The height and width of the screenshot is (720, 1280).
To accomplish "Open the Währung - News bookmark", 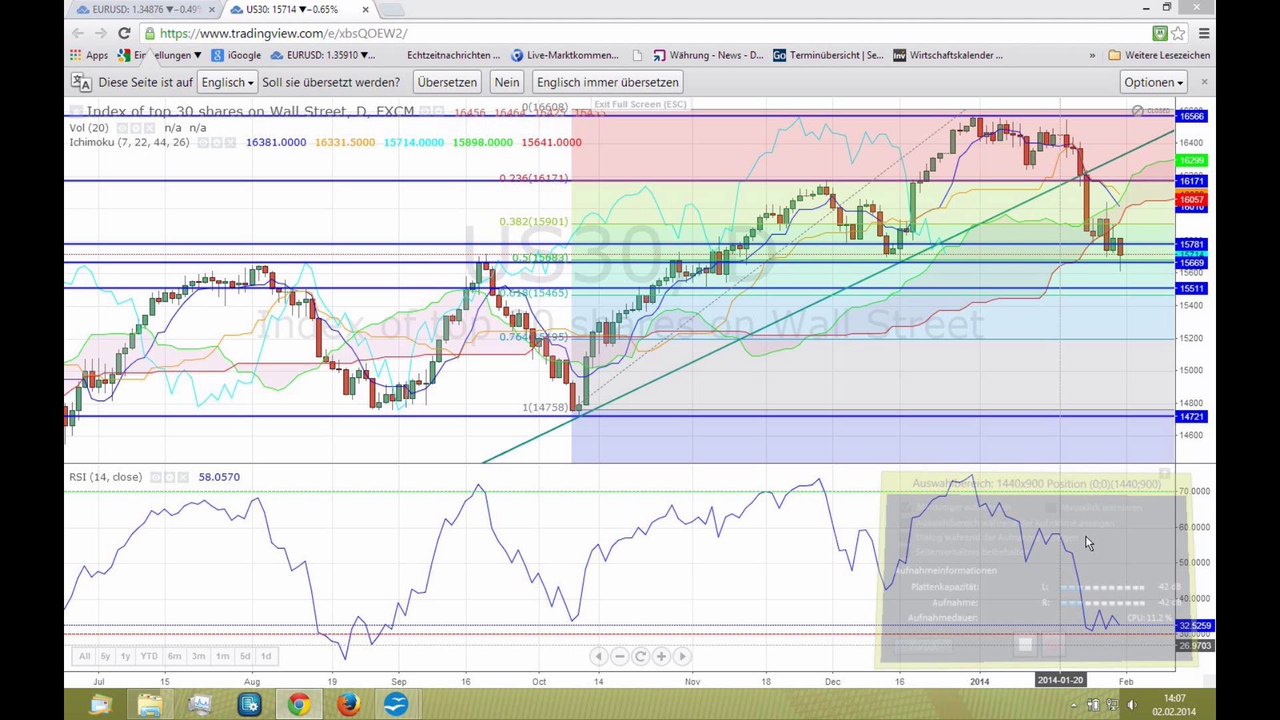I will (708, 55).
